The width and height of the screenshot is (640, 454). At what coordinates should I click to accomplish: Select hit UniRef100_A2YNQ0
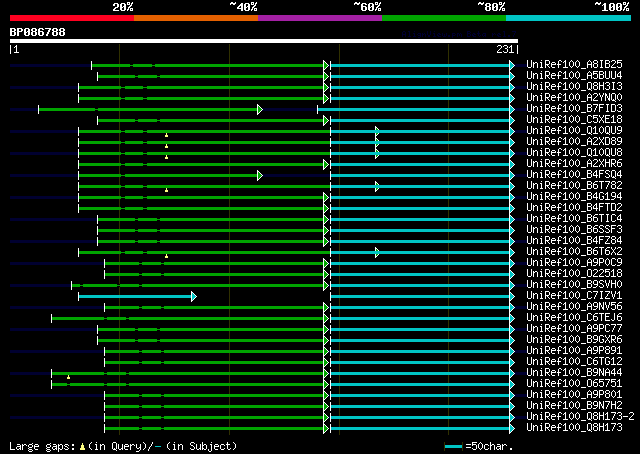(574, 98)
